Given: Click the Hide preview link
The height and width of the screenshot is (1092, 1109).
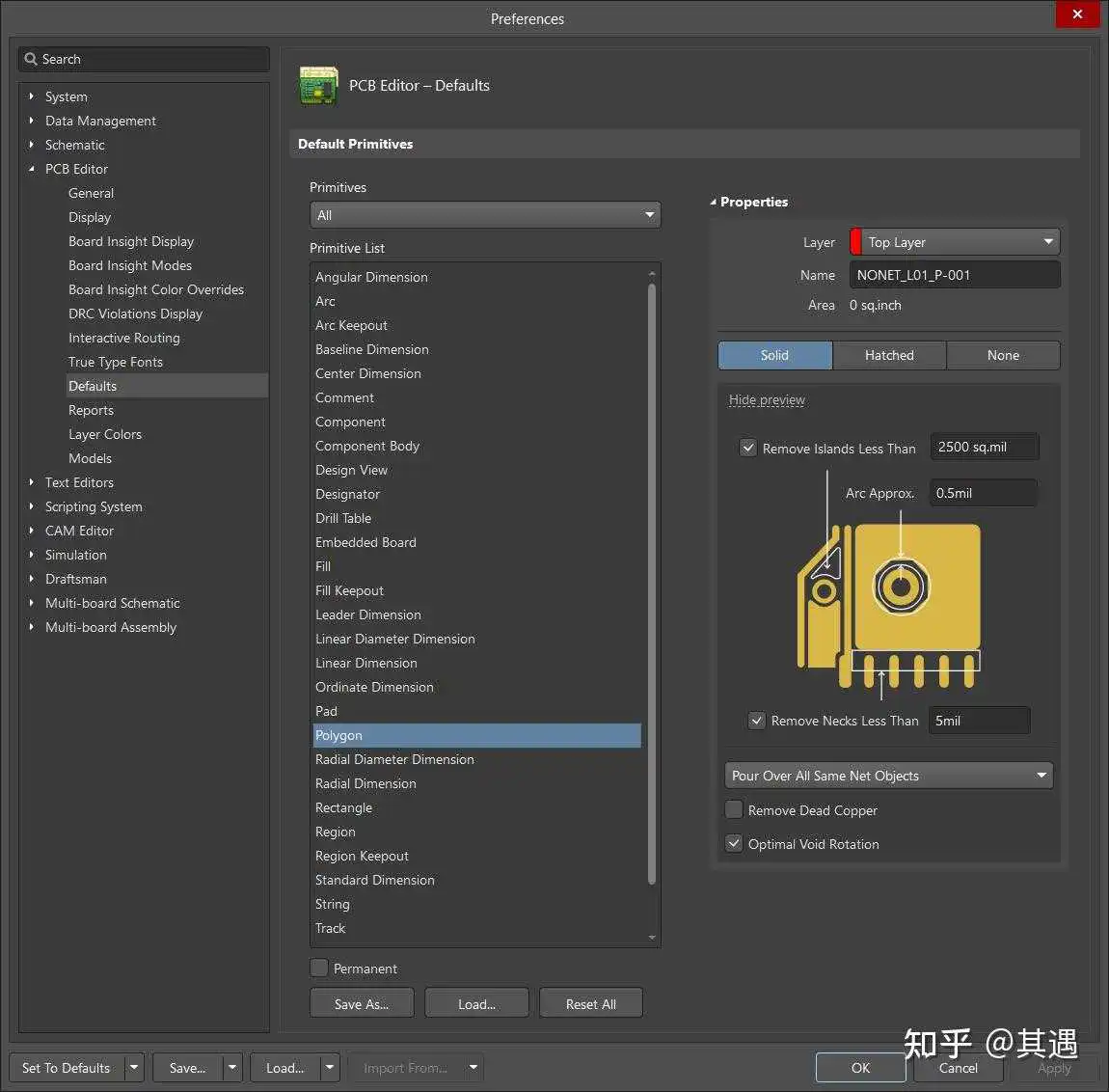Looking at the screenshot, I should (767, 400).
